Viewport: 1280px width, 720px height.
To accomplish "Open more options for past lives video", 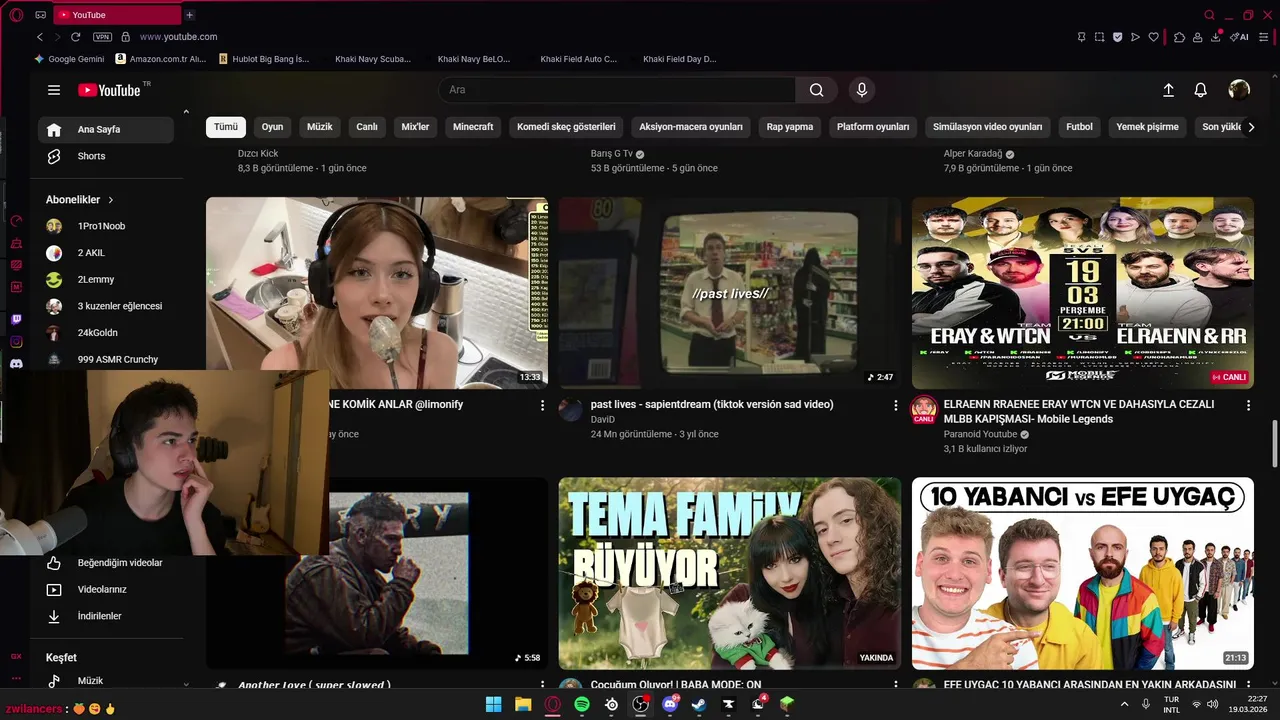I will [x=896, y=405].
